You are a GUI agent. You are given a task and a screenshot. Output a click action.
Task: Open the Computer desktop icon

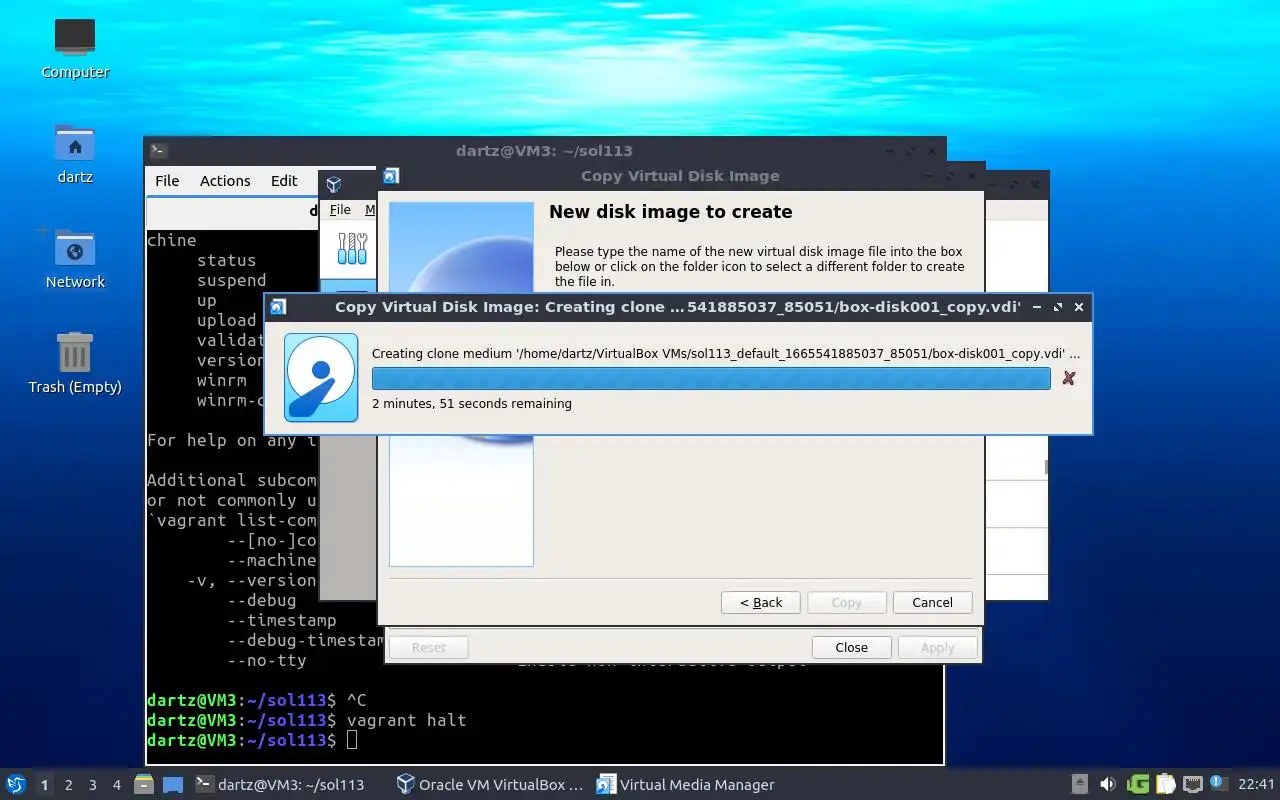point(75,49)
